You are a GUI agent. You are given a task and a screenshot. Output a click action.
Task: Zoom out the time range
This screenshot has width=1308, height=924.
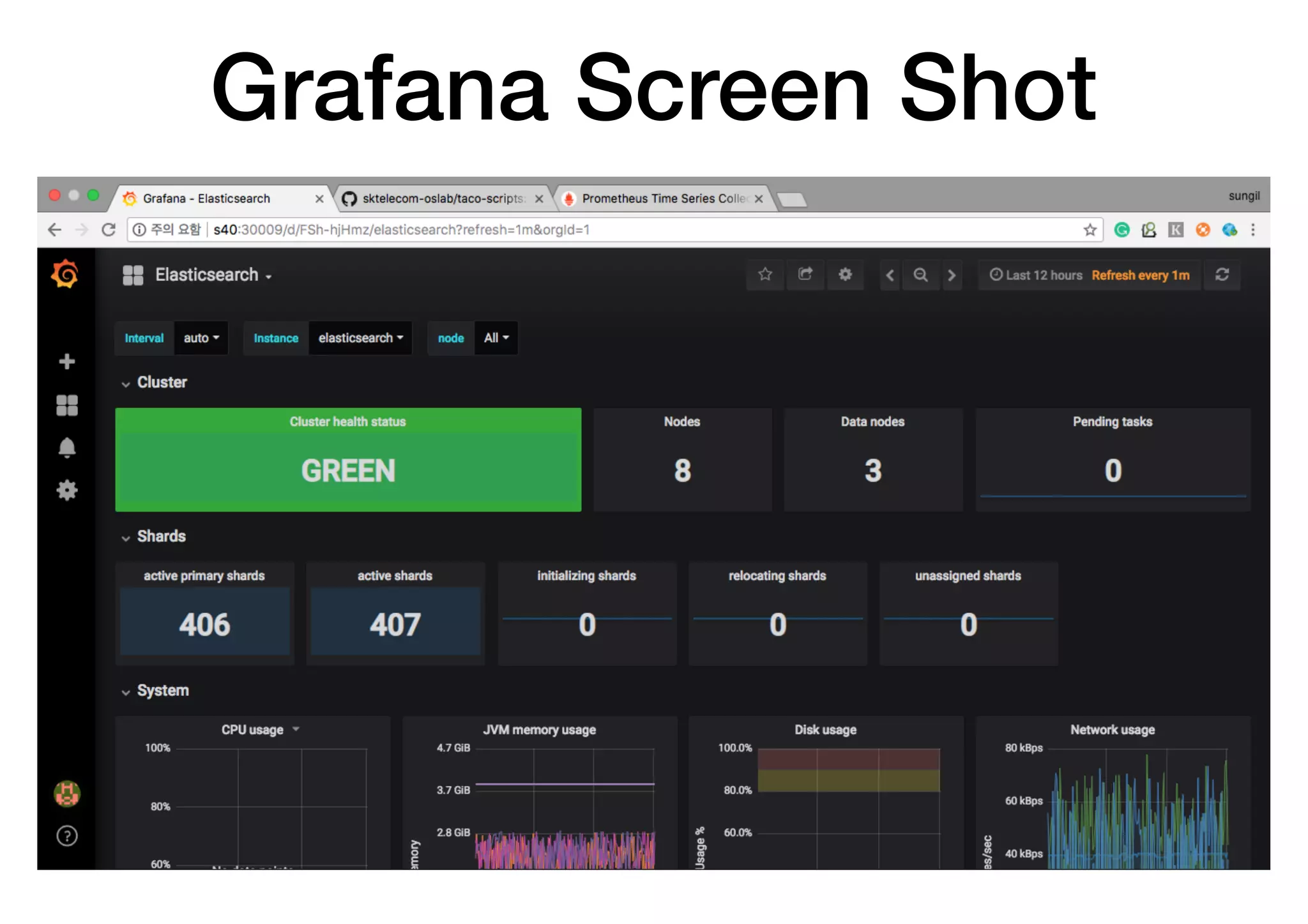click(920, 275)
